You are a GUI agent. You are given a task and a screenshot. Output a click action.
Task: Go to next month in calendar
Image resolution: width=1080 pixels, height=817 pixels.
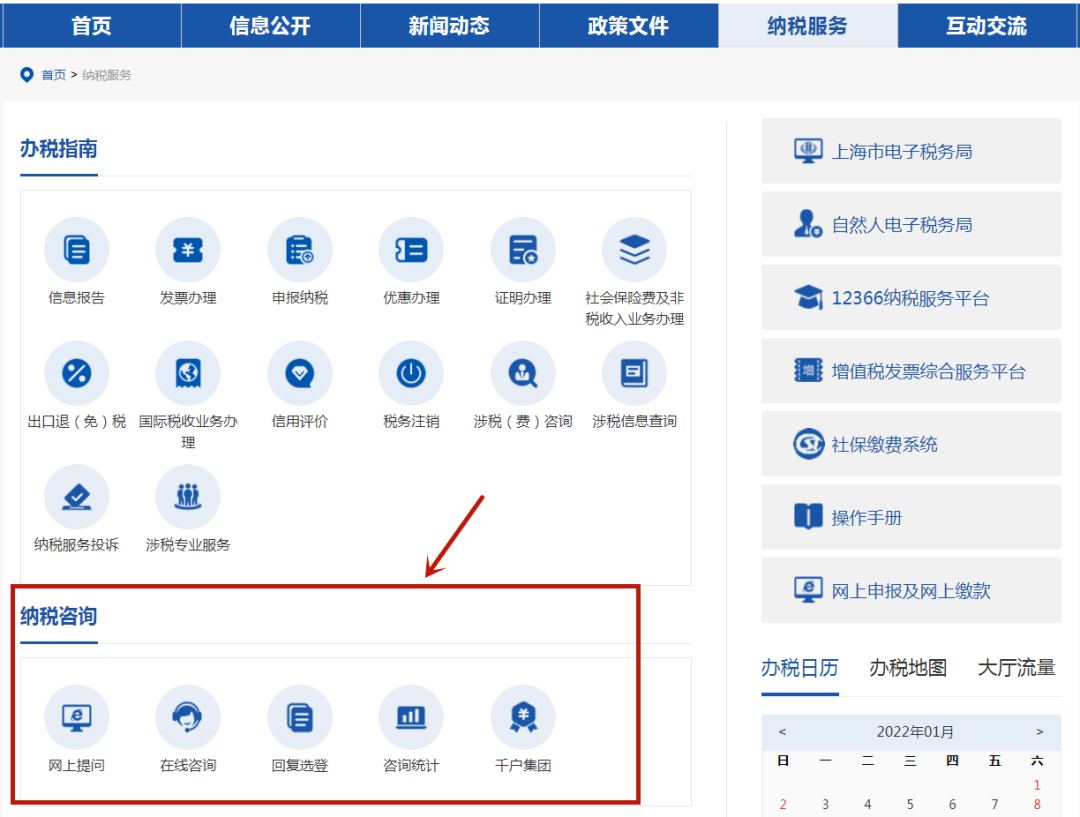[1040, 732]
